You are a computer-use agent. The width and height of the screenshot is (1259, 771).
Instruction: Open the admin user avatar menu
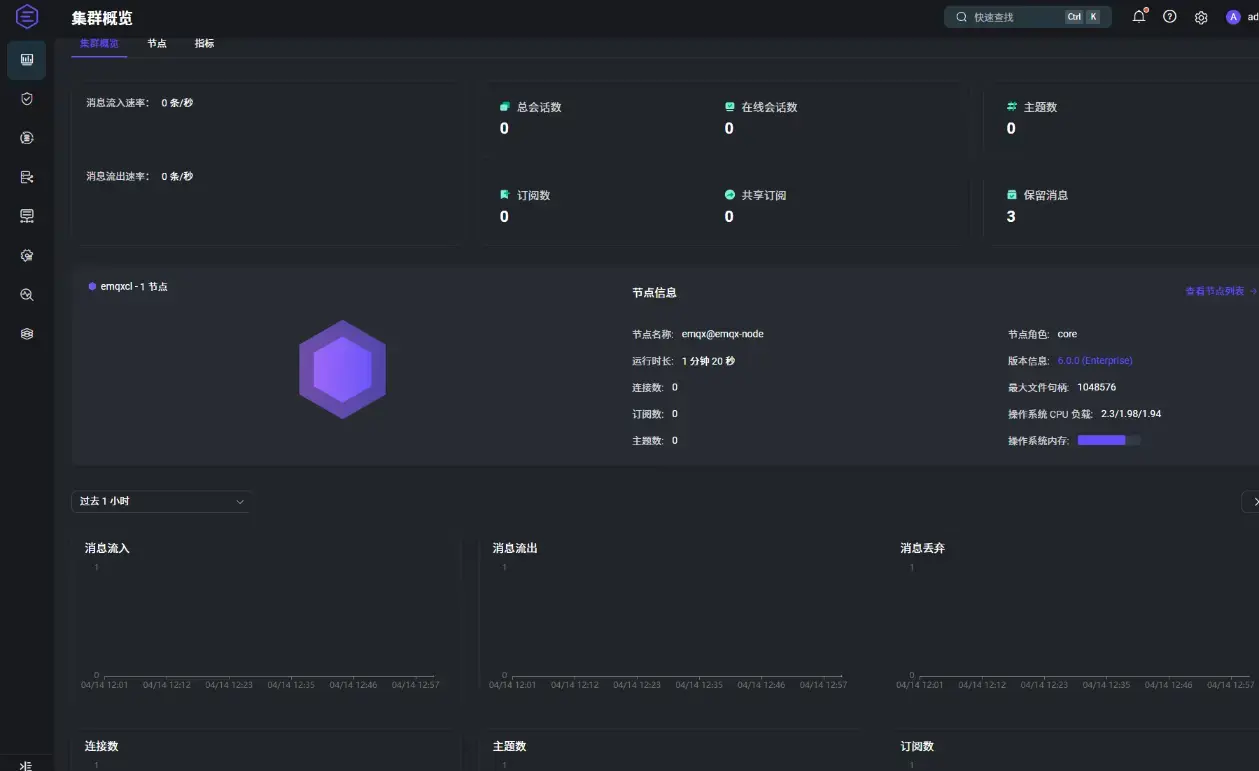(1233, 17)
